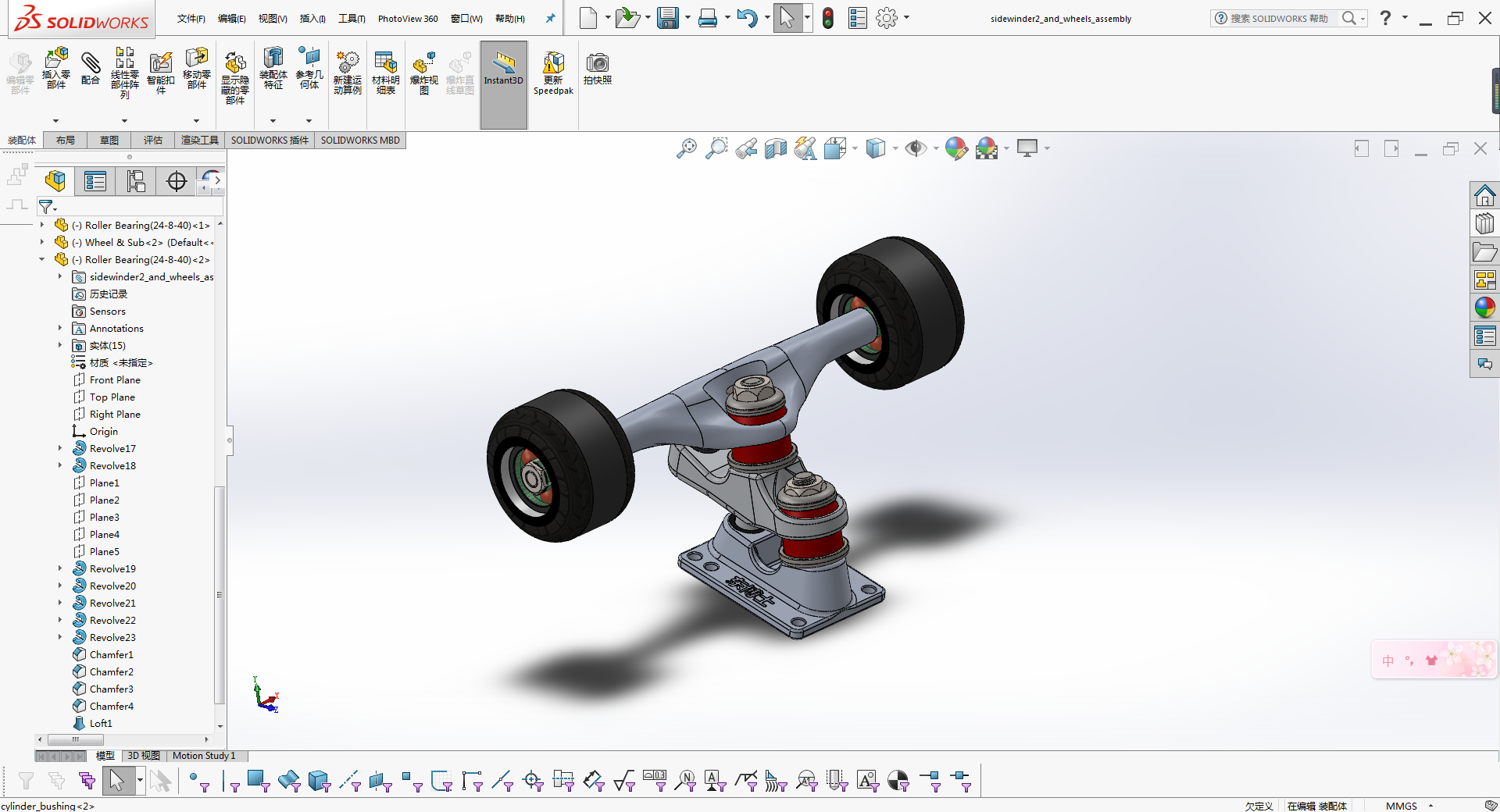The image size is (1500, 812).
Task: Click the 智能扣件 smart fasteners icon
Action: [x=161, y=73]
